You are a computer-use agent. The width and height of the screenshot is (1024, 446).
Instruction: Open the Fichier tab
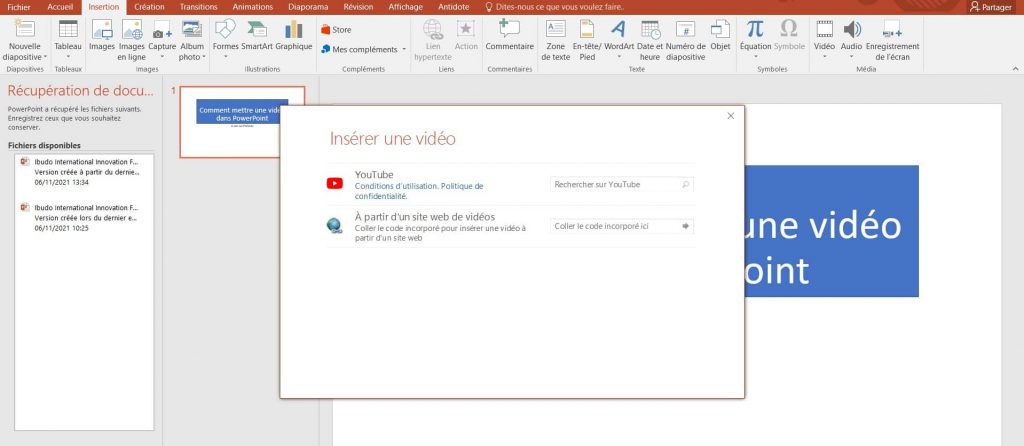tap(19, 7)
